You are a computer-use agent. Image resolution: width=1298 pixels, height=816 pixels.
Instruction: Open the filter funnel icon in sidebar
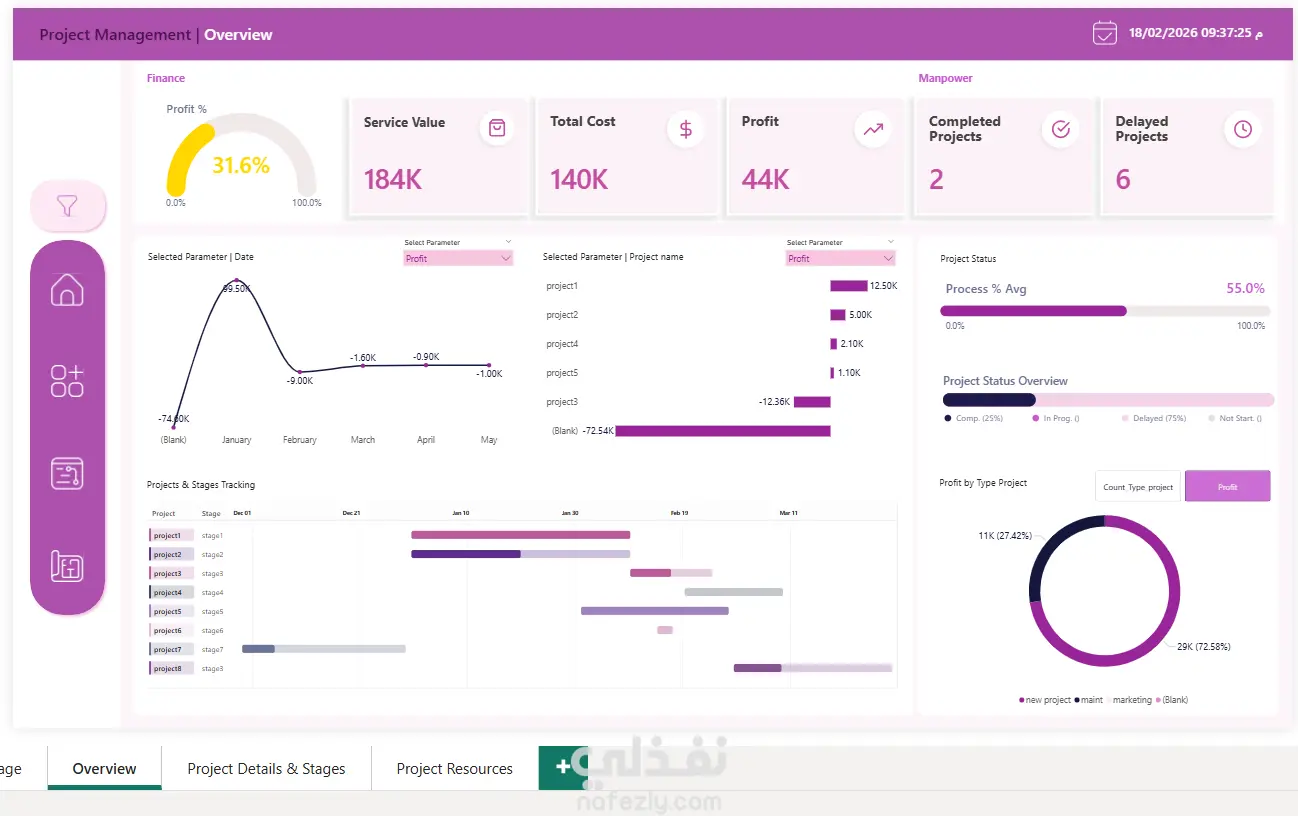coord(67,206)
